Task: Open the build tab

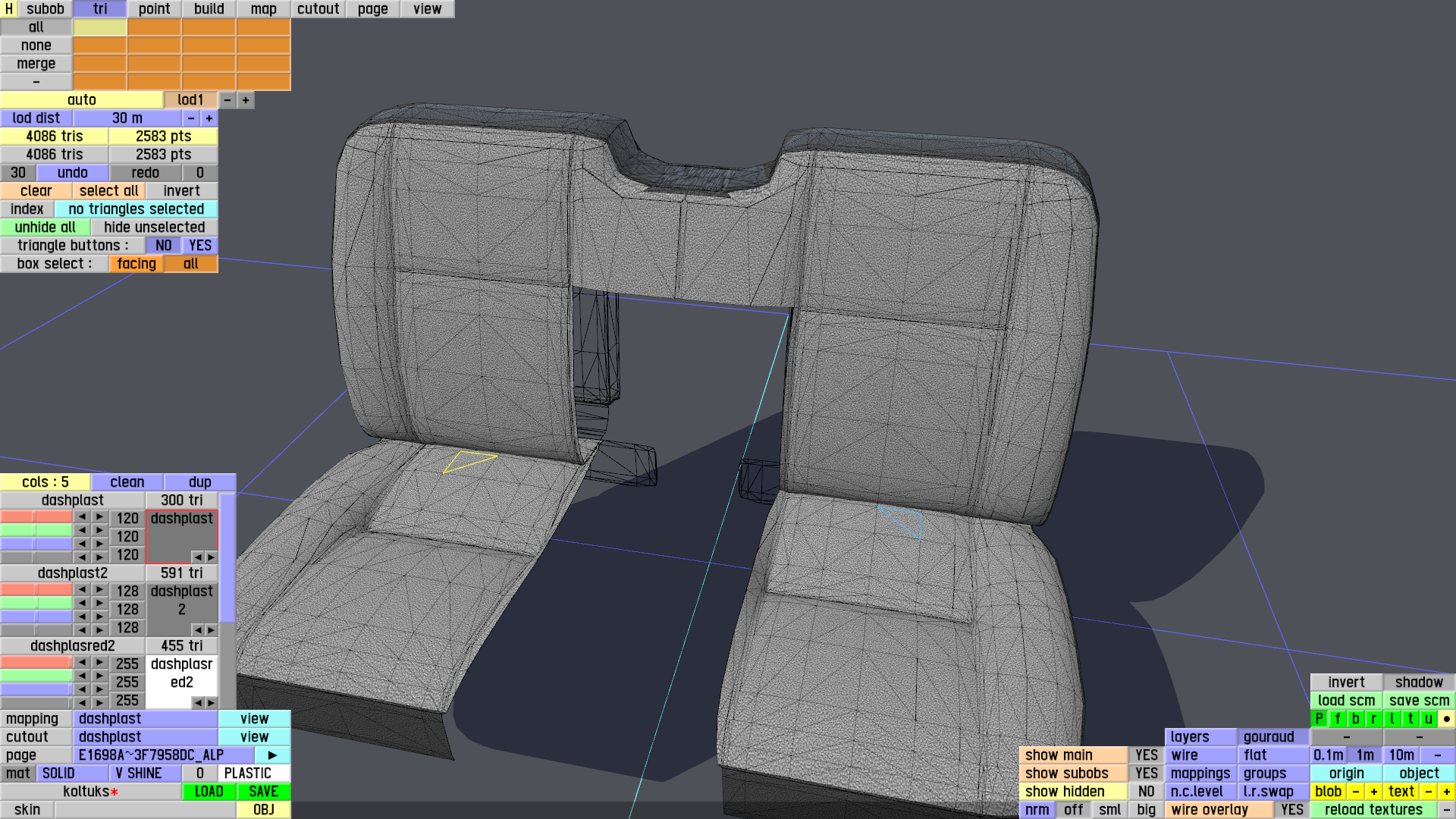Action: point(209,9)
